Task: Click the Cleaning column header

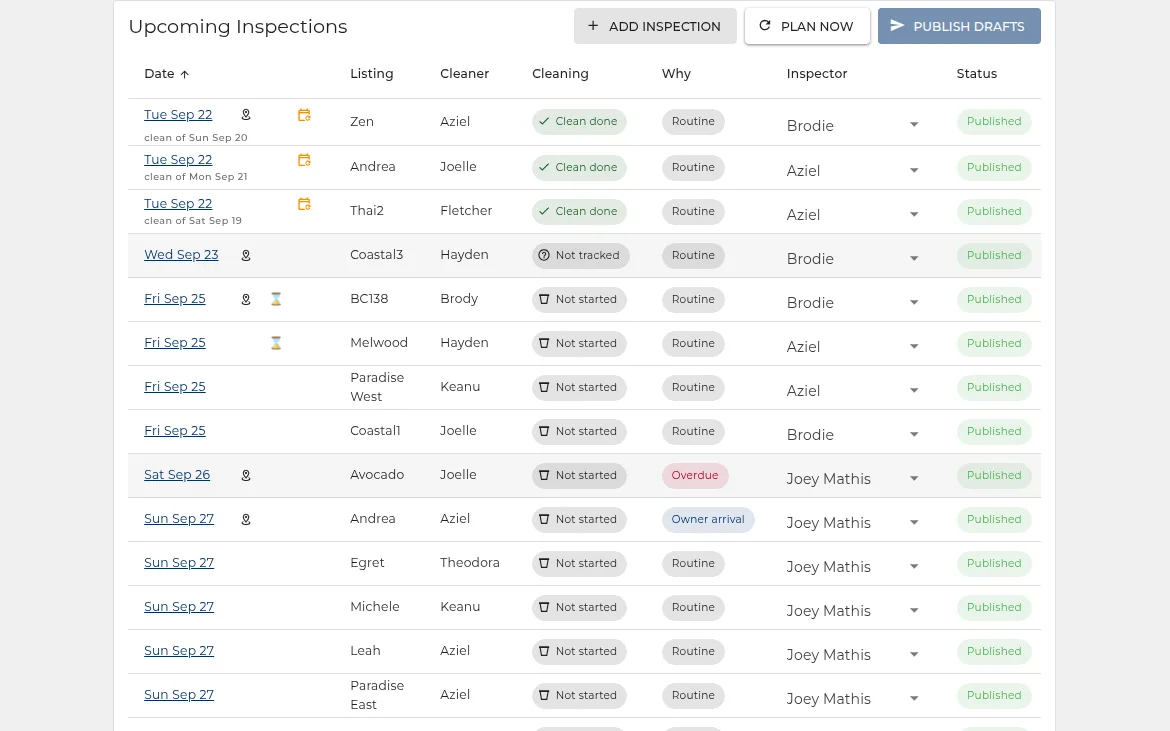Action: pyautogui.click(x=560, y=74)
